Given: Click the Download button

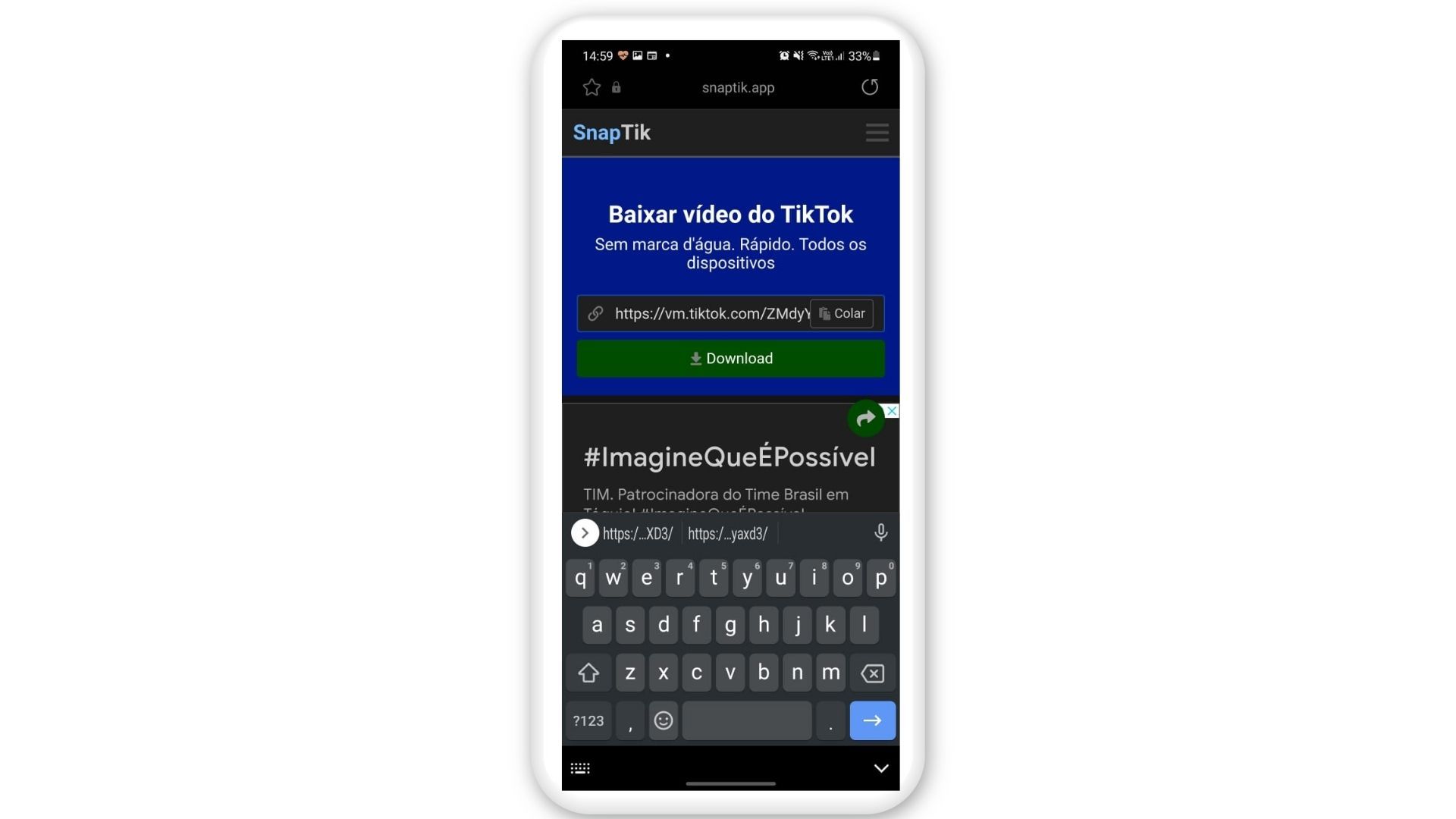Looking at the screenshot, I should pos(731,358).
